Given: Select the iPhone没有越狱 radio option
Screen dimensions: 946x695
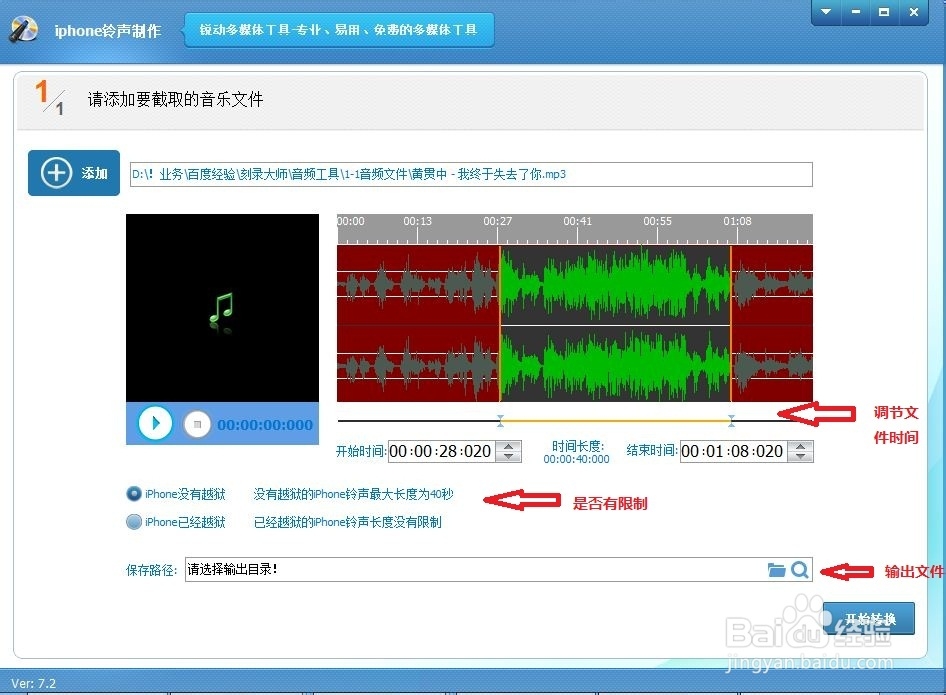Looking at the screenshot, I should point(133,494).
